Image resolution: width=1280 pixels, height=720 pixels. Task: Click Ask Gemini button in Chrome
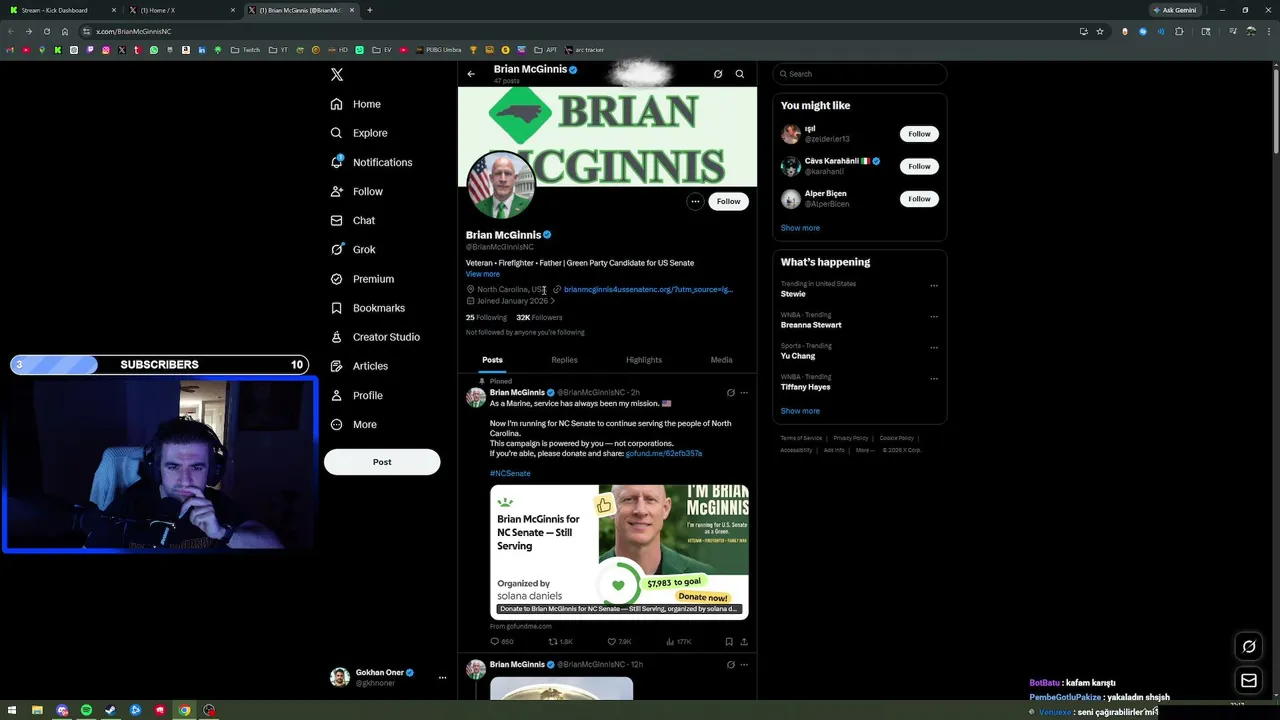click(x=1174, y=10)
